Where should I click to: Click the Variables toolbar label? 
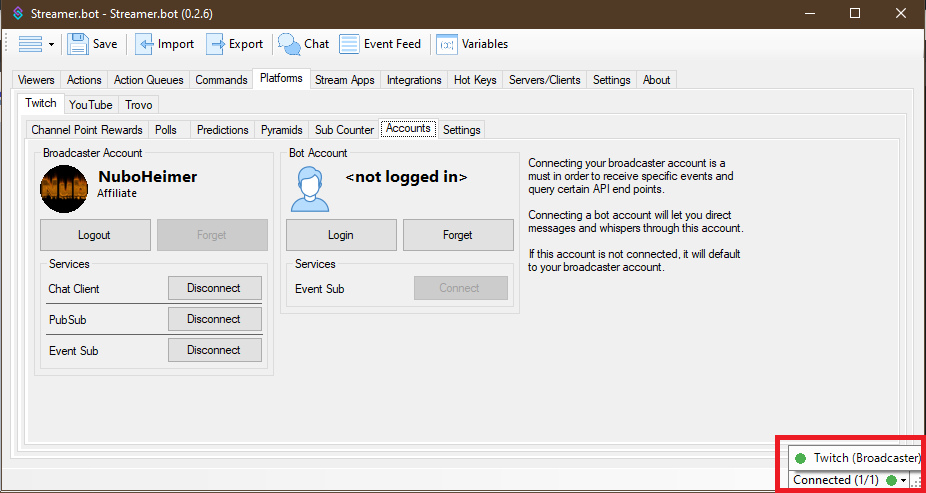[x=485, y=44]
